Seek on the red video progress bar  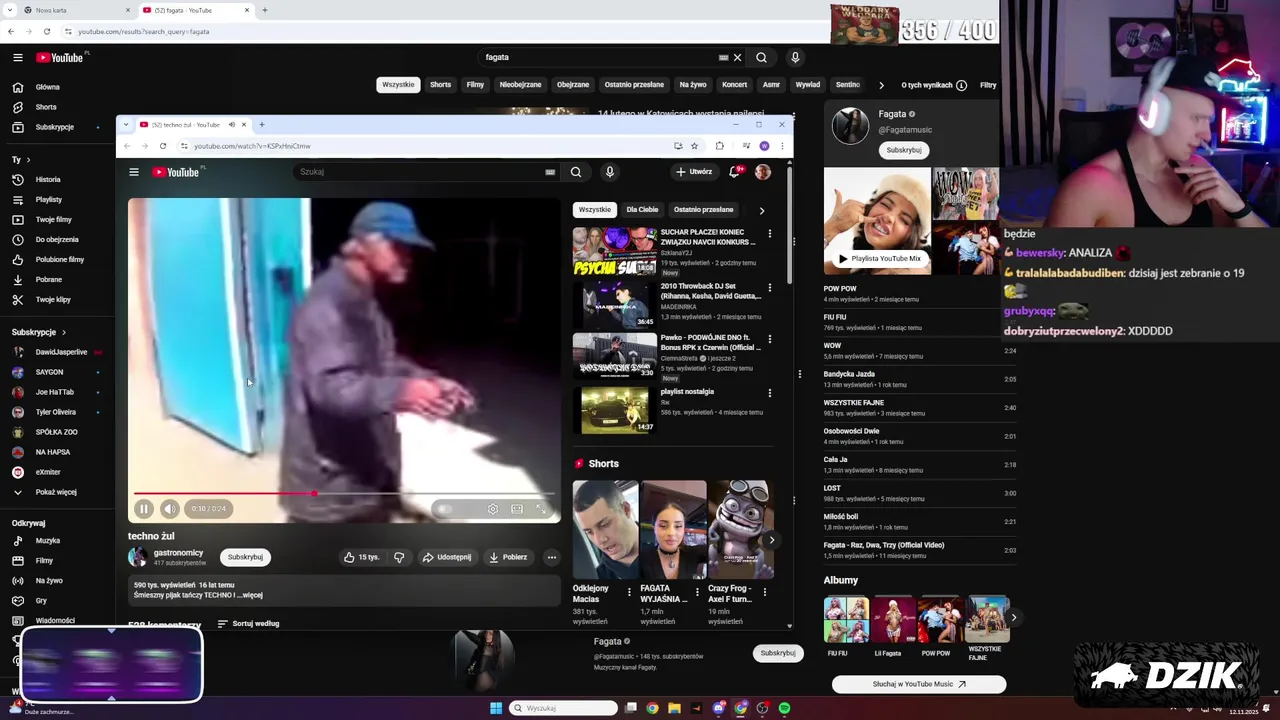[344, 494]
